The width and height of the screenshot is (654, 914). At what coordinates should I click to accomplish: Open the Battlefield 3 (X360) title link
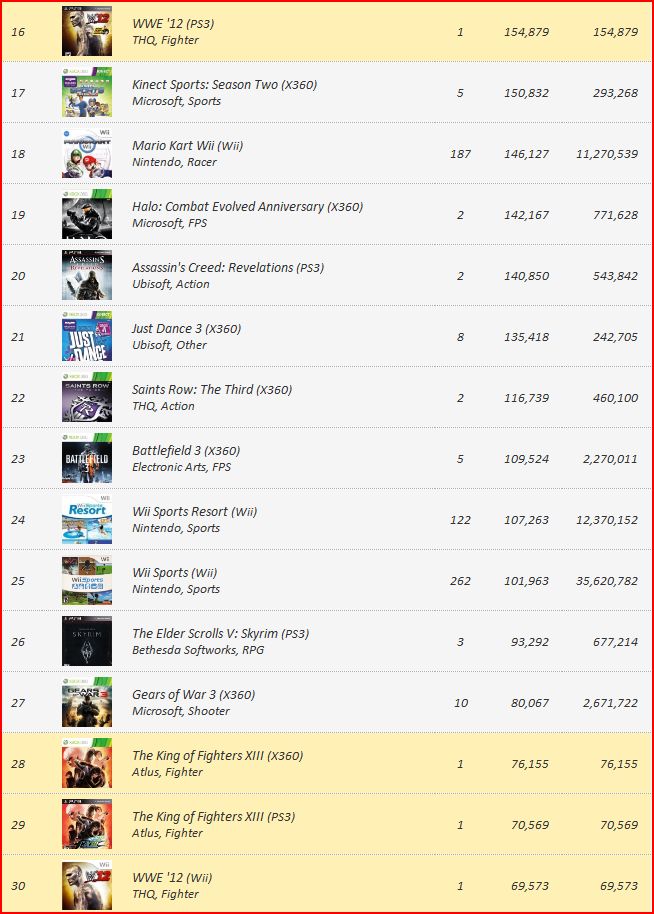(x=187, y=451)
